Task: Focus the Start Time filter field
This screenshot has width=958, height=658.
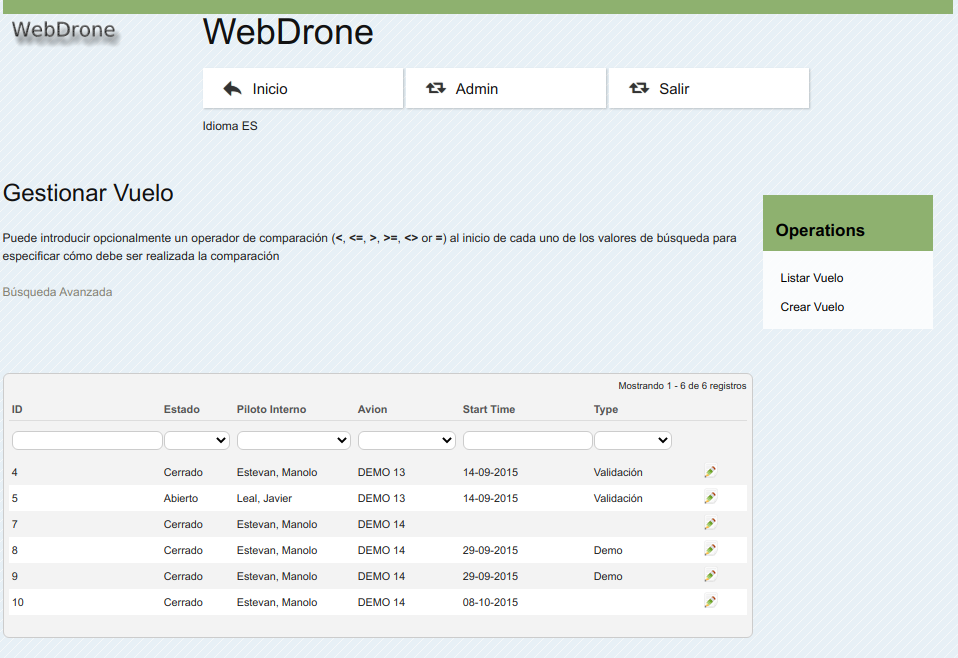Action: coord(528,440)
